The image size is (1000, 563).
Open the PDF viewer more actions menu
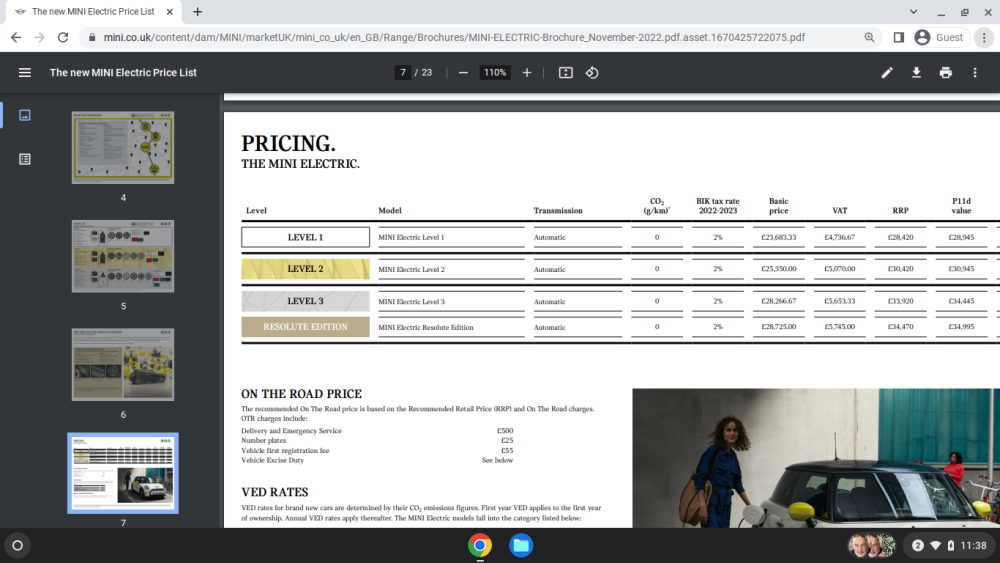point(975,73)
